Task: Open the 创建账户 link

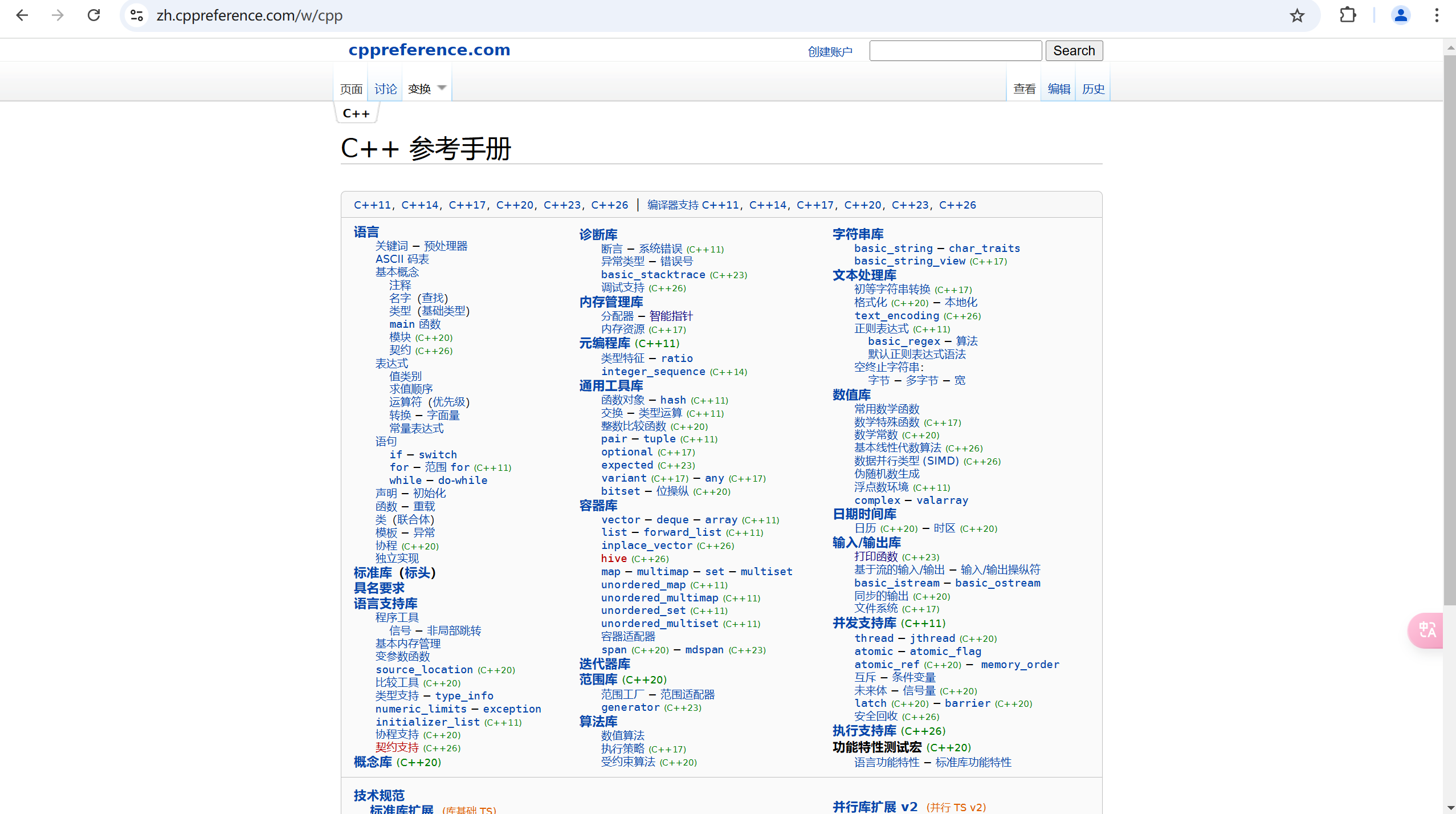Action: tap(830, 51)
